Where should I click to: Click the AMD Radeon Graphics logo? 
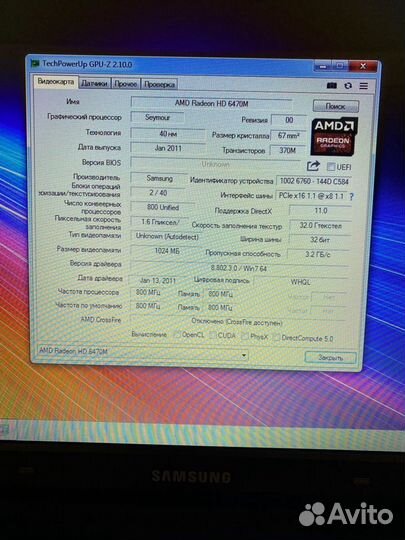(334, 136)
